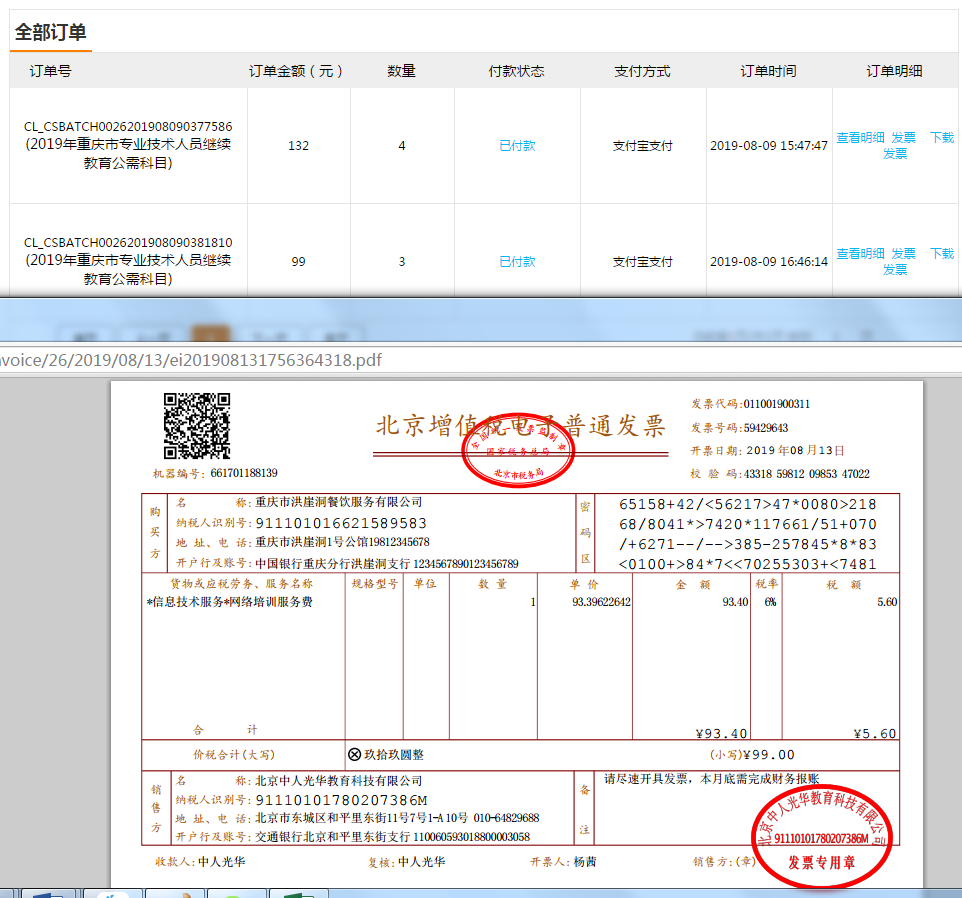
Task: Click the invoice date 2019年08月13日
Action: [795, 450]
